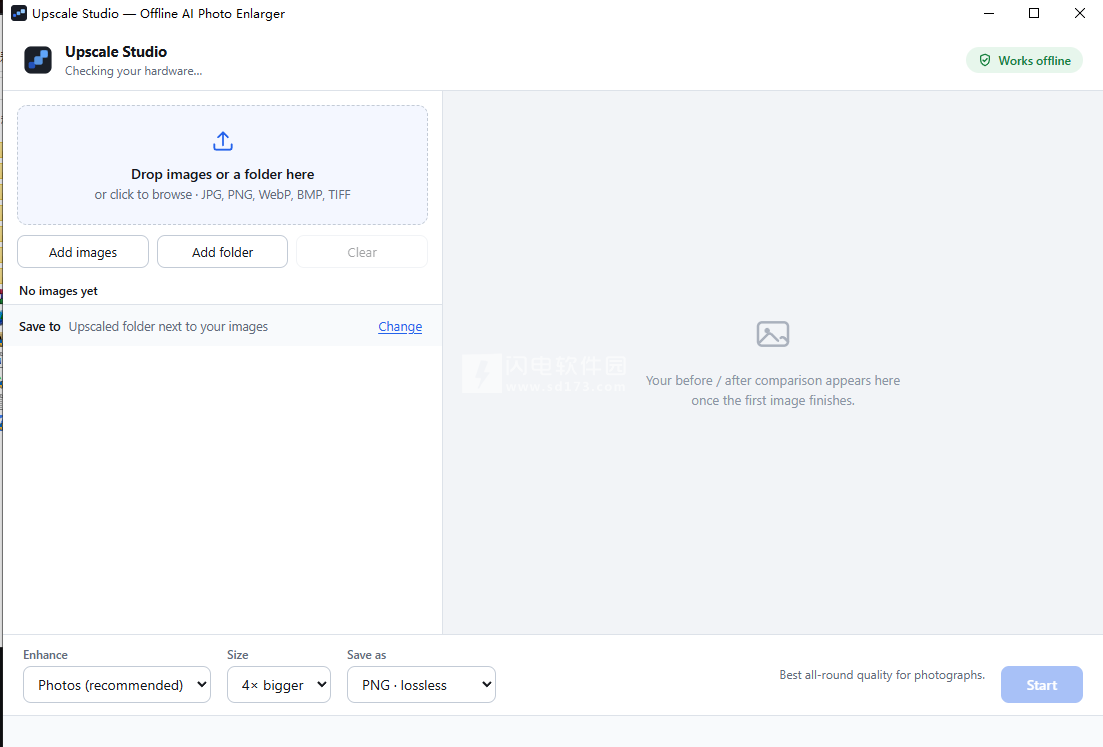
Task: Click "Upscaled folder next to your images" text
Action: pyautogui.click(x=168, y=326)
